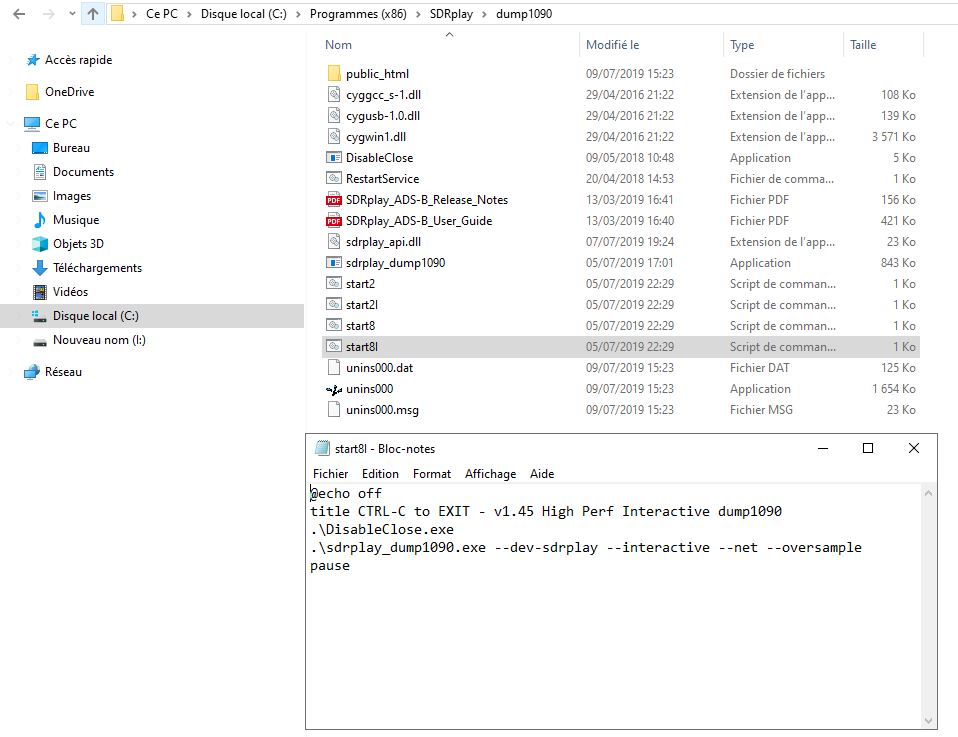Select the start2I script icon
Viewport: 958px width, 737px height.
coord(334,304)
